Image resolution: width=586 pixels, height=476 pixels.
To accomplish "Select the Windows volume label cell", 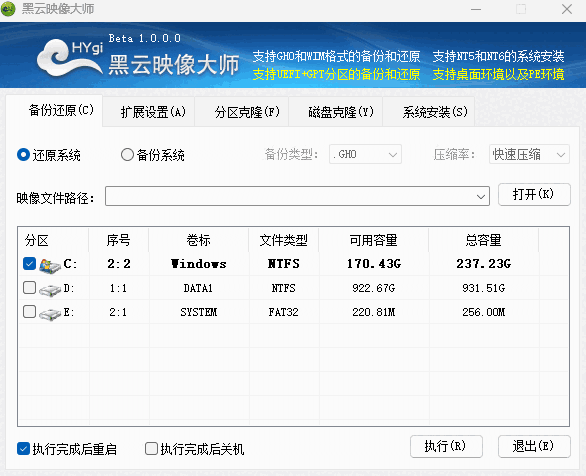I will 198,264.
